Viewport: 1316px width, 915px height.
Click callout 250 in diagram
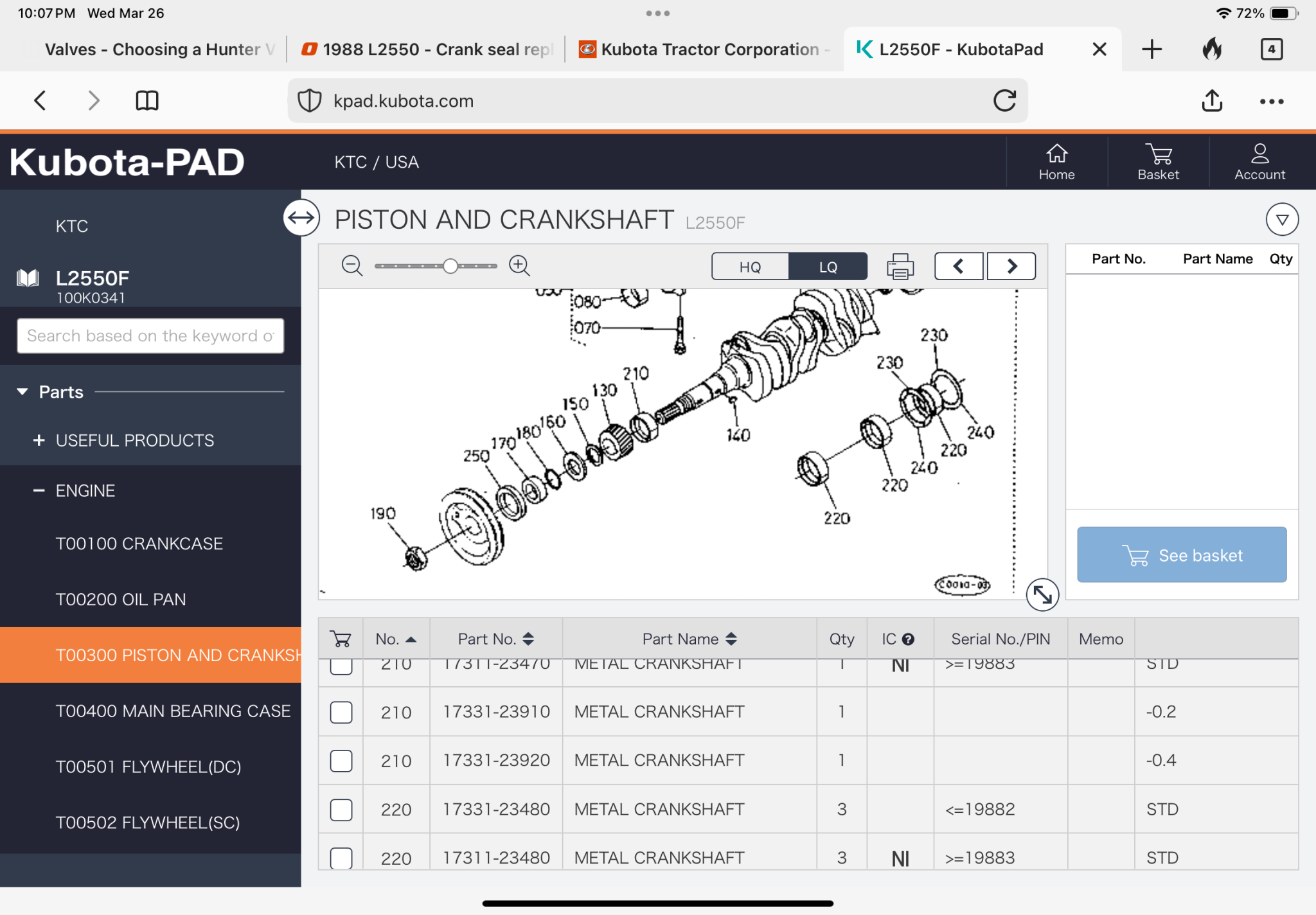click(476, 456)
